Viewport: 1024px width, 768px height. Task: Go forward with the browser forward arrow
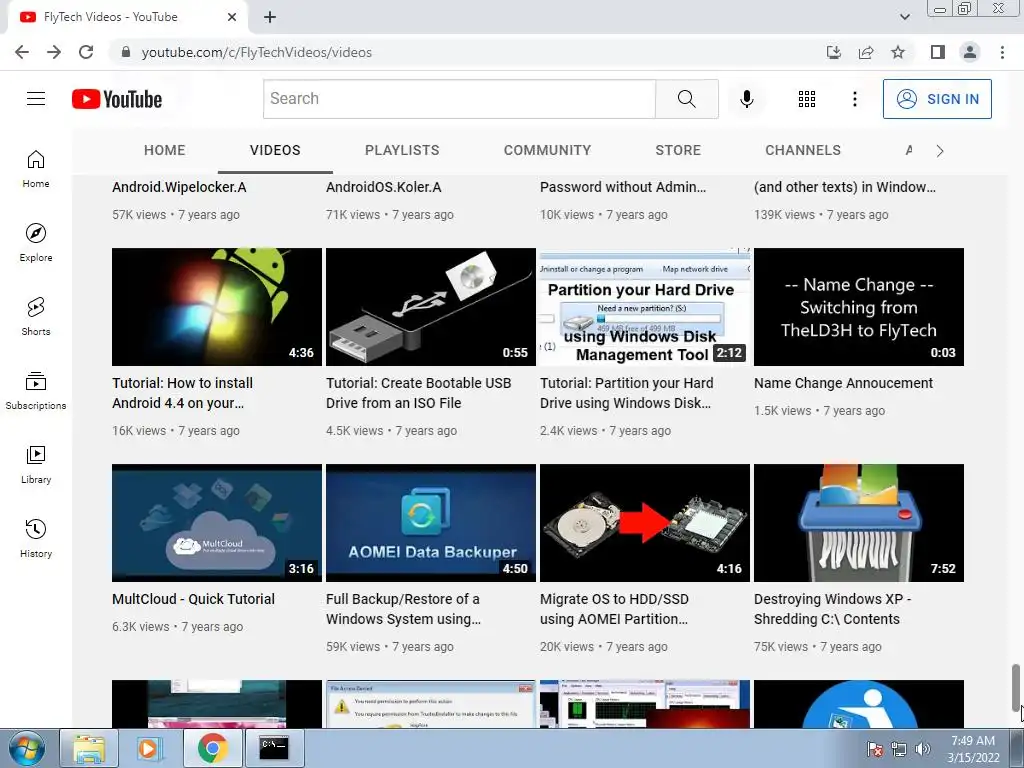tap(54, 52)
